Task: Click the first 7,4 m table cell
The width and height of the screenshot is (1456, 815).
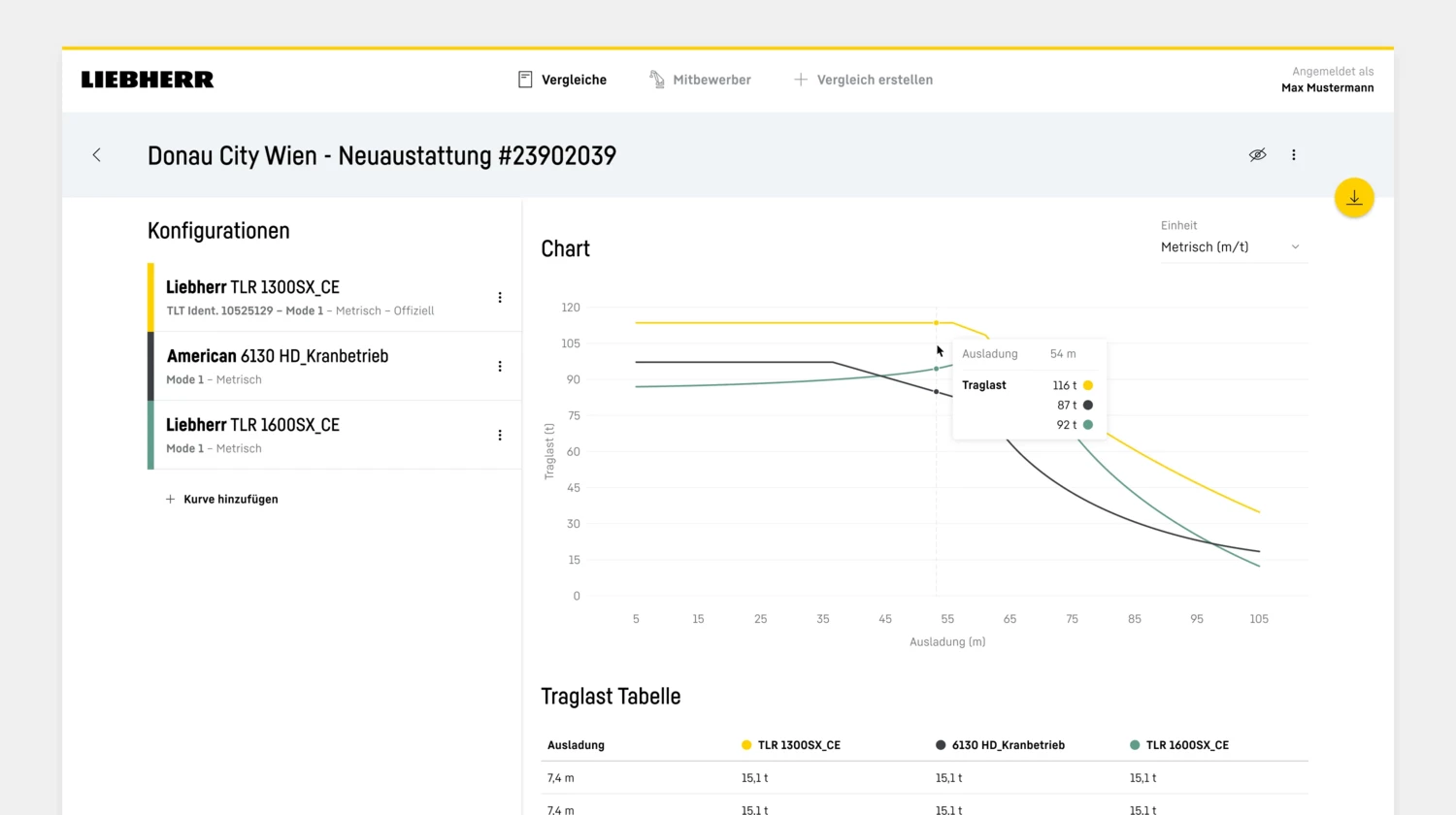Action: pyautogui.click(x=561, y=778)
